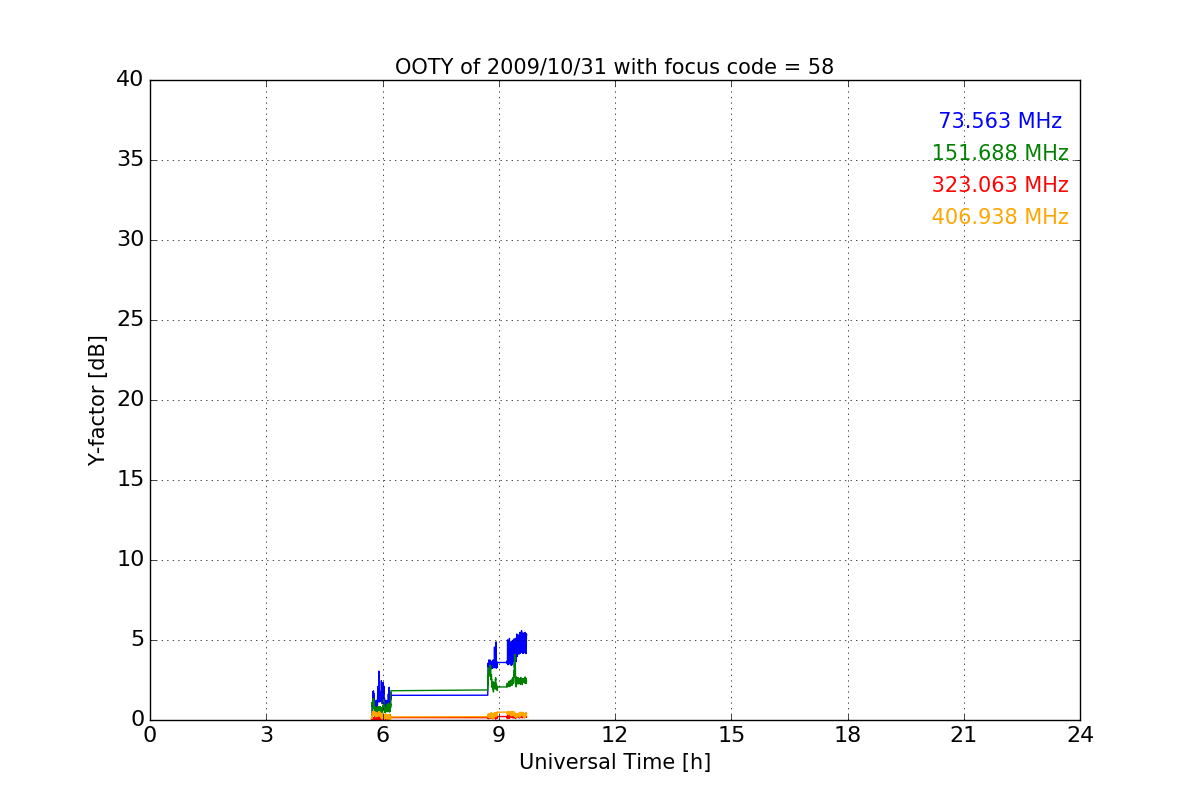
Task: Click x-axis tick label '6'
Action: 382,735
